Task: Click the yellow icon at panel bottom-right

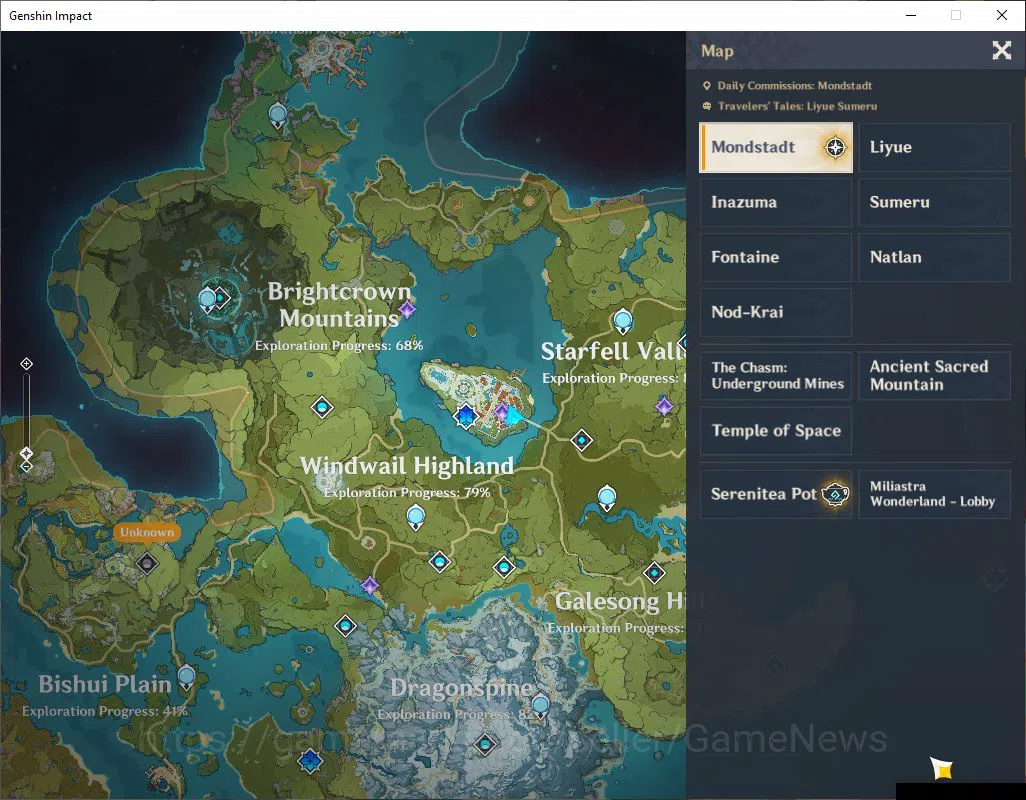Action: 941,768
